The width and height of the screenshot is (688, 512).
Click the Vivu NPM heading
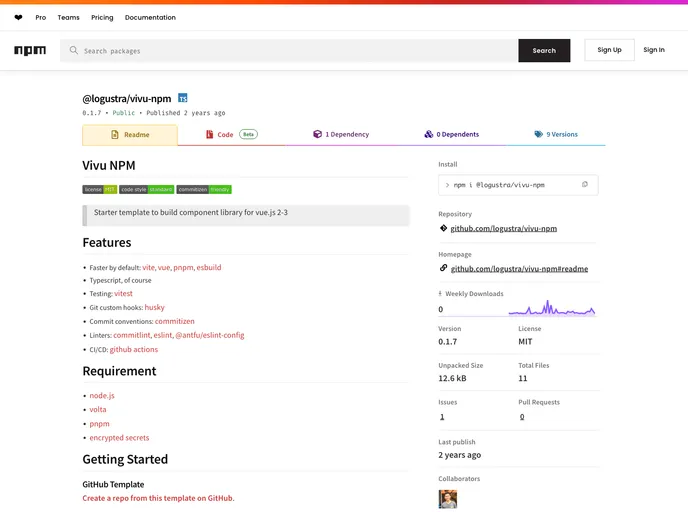pos(109,165)
